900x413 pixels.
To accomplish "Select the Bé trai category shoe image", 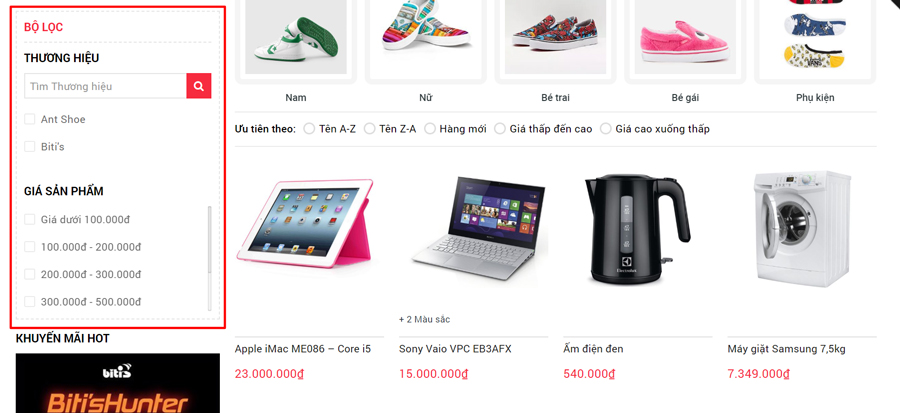I will click(x=555, y=37).
